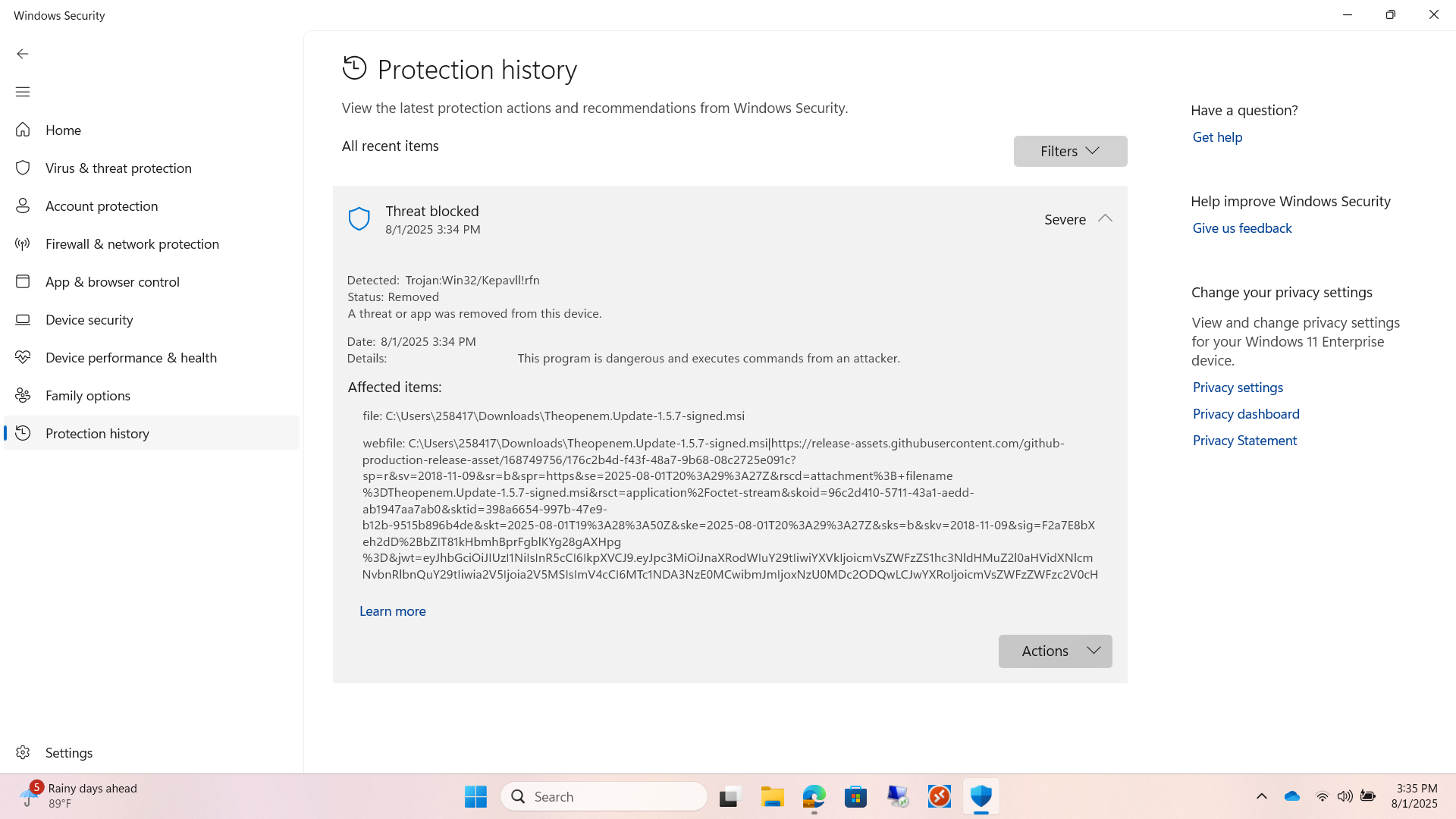Viewport: 1456px width, 819px height.
Task: Show hidden icons in system tray
Action: click(1262, 796)
